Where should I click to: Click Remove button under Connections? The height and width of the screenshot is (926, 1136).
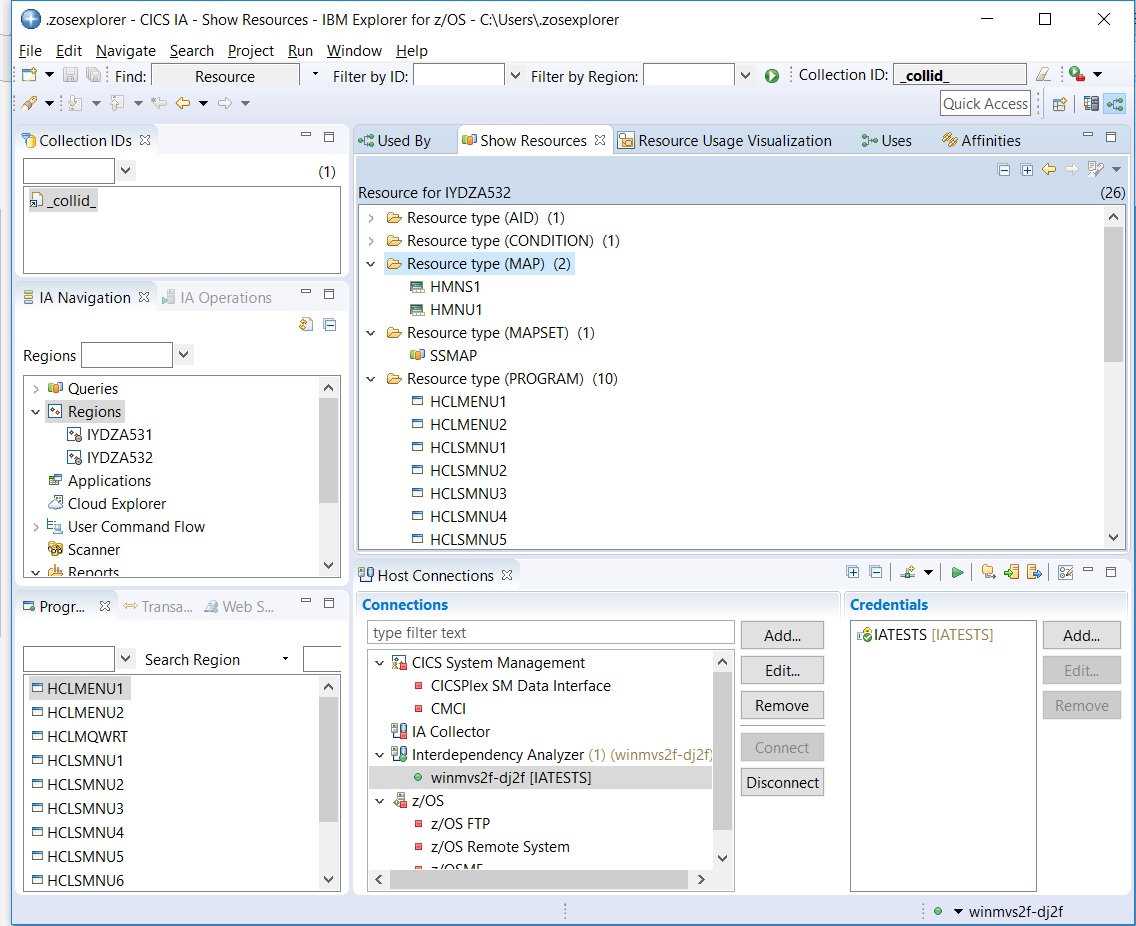(x=782, y=705)
